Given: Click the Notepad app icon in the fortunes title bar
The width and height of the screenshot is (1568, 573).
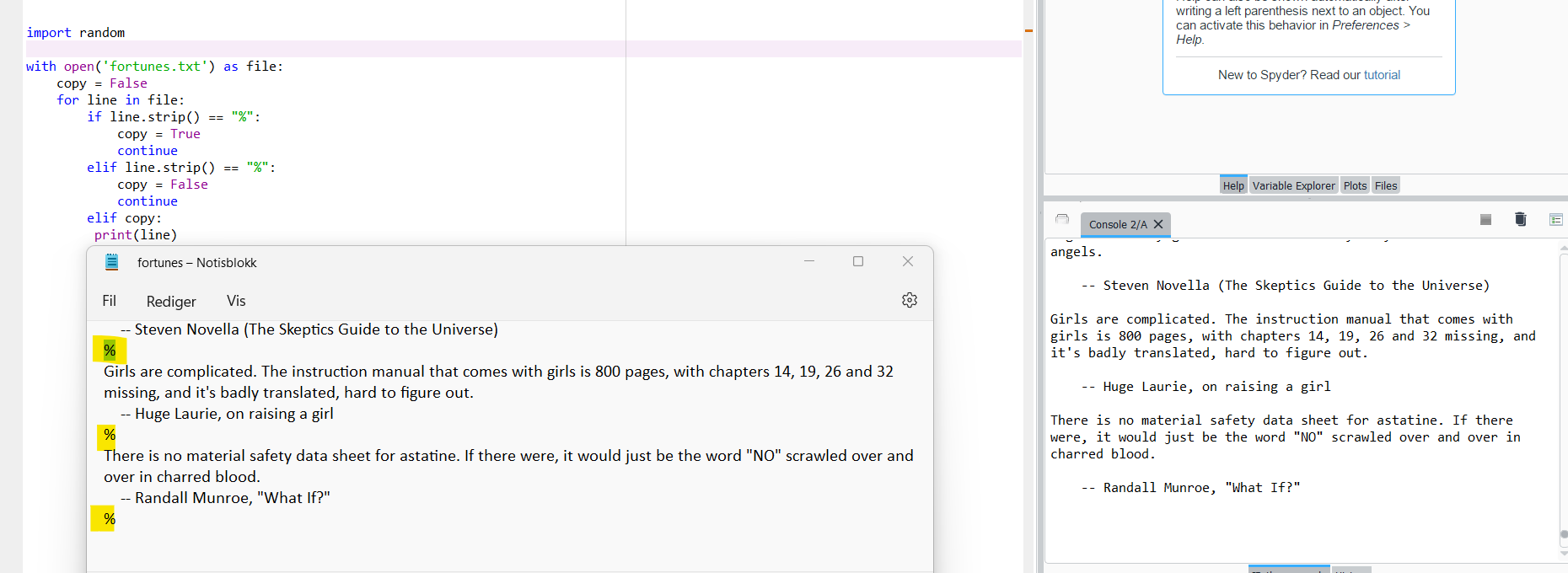Looking at the screenshot, I should point(111,262).
